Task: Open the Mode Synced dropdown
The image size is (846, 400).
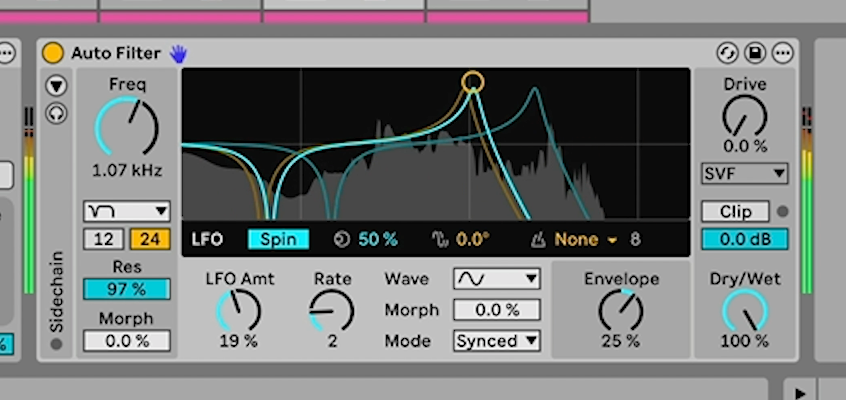Action: click(497, 341)
